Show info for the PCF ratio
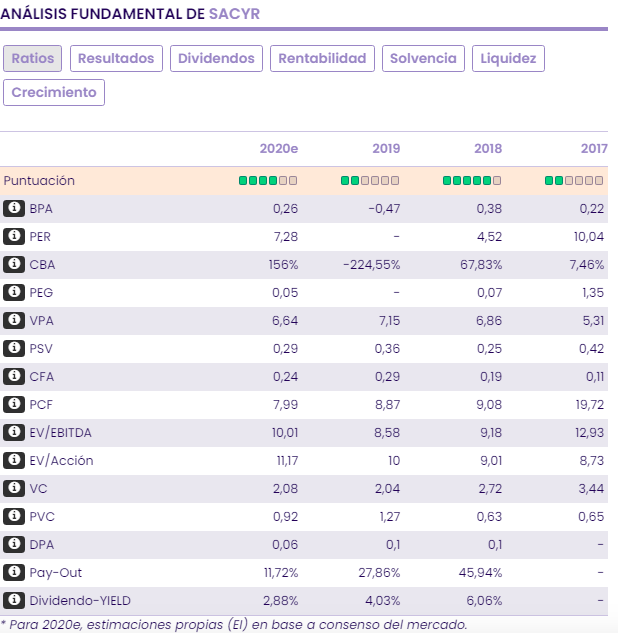The height and width of the screenshot is (633, 618). pyautogui.click(x=14, y=405)
